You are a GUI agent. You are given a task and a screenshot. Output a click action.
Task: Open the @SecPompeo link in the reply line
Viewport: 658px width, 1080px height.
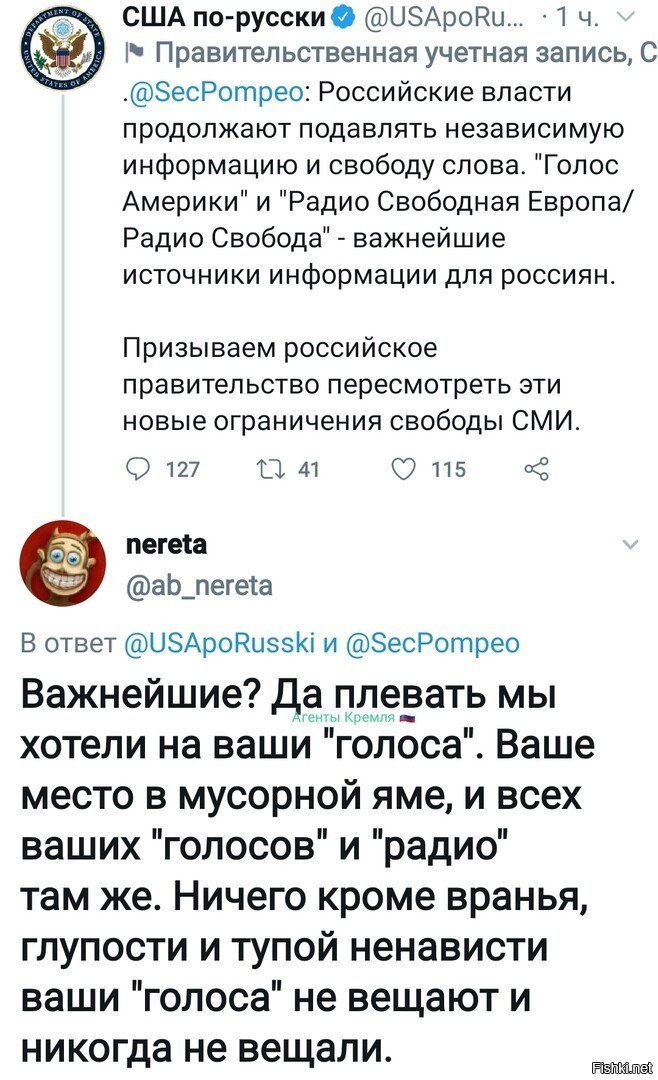coord(432,642)
